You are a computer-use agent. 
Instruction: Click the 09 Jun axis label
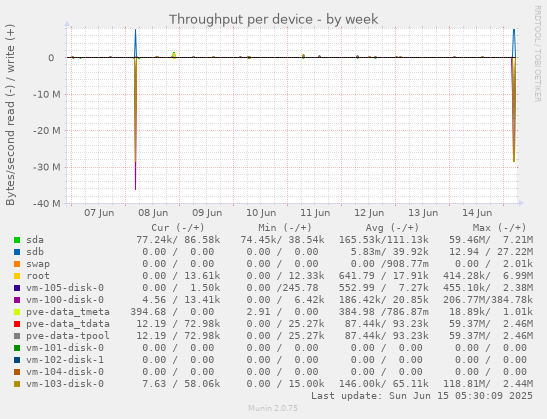click(x=207, y=213)
